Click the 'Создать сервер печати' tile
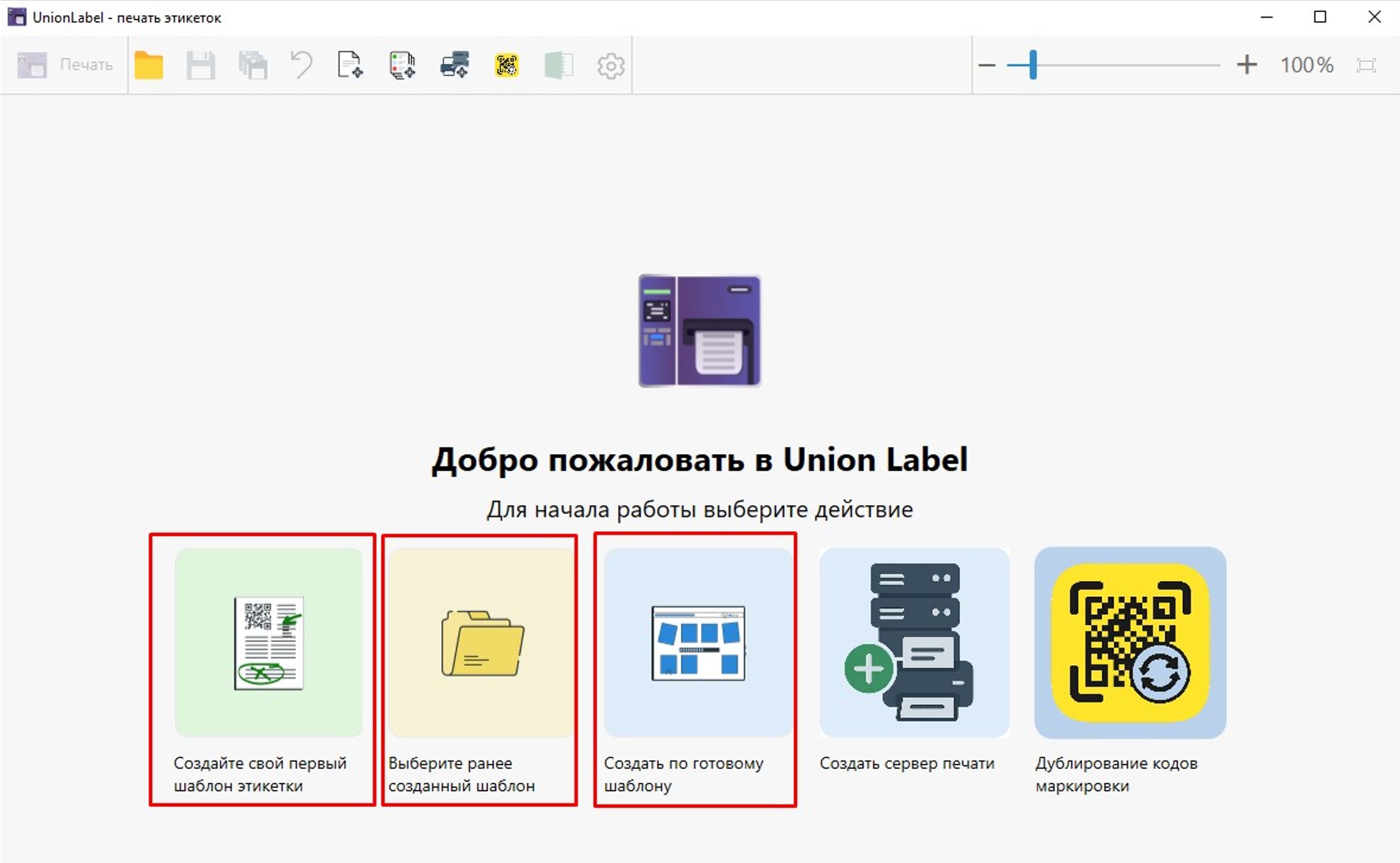 point(914,643)
